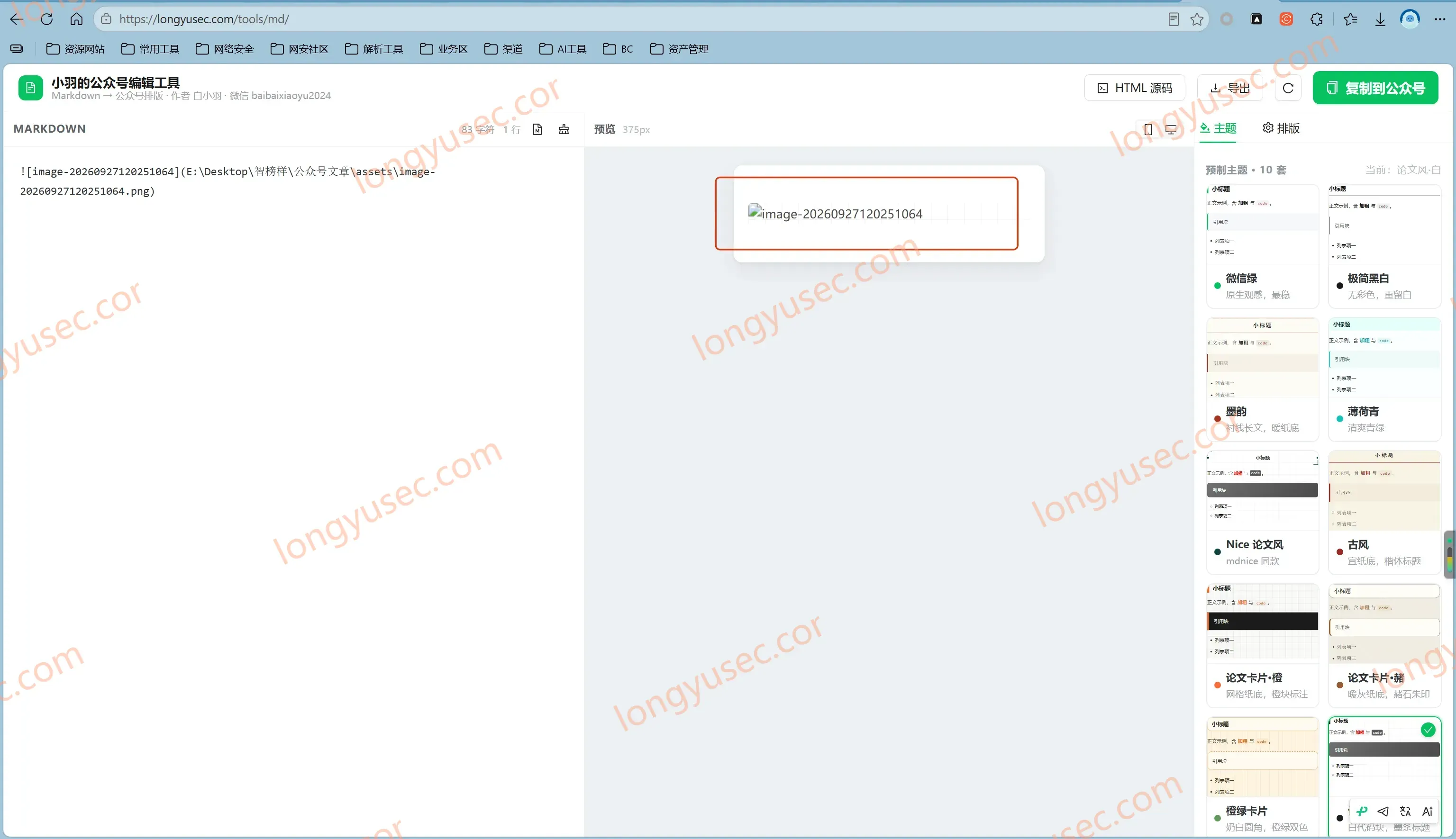This screenshot has width=1456, height=839.
Task: Click the green document logo icon
Action: pos(30,88)
